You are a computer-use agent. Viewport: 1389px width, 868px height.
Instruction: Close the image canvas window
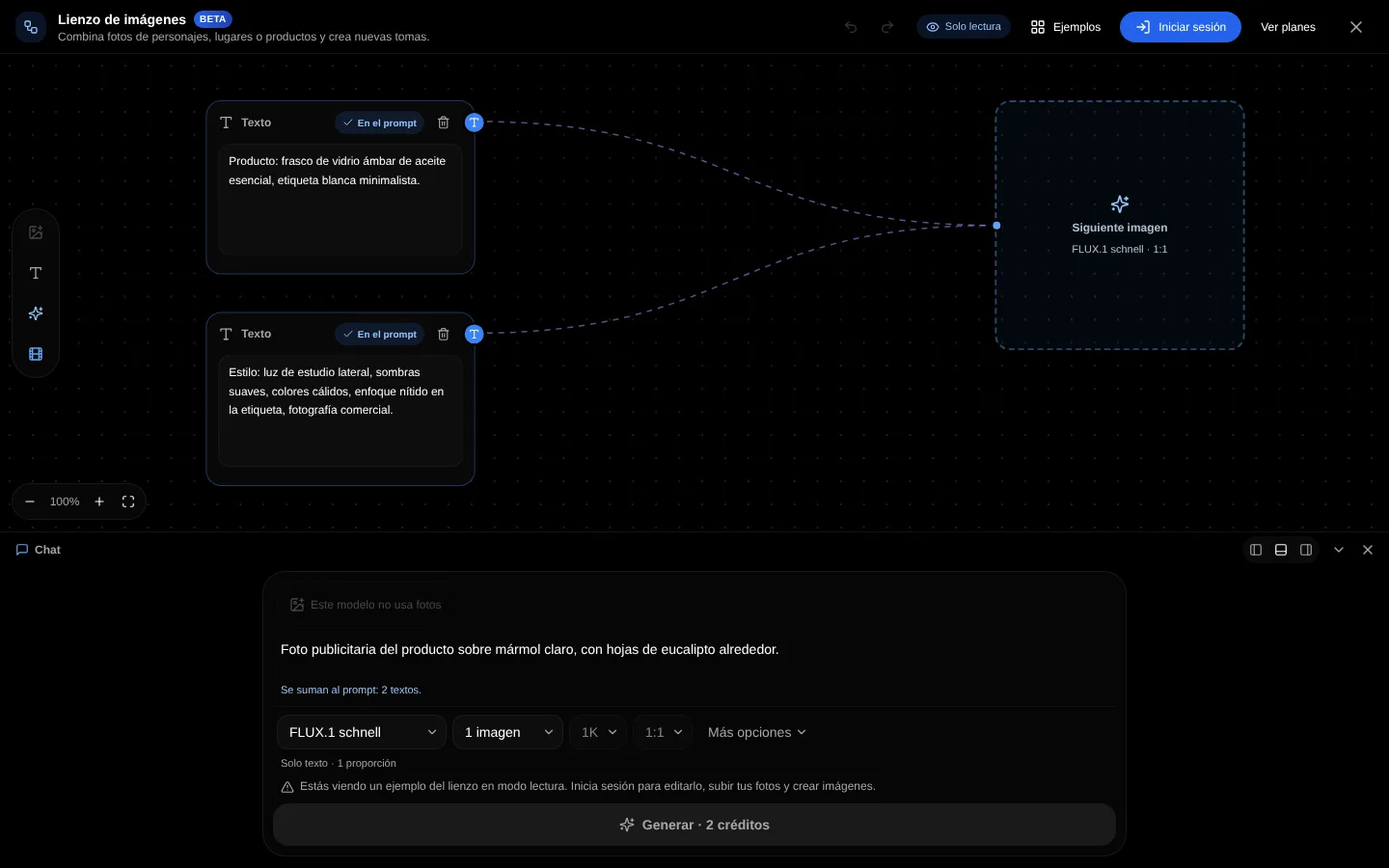pyautogui.click(x=1356, y=27)
